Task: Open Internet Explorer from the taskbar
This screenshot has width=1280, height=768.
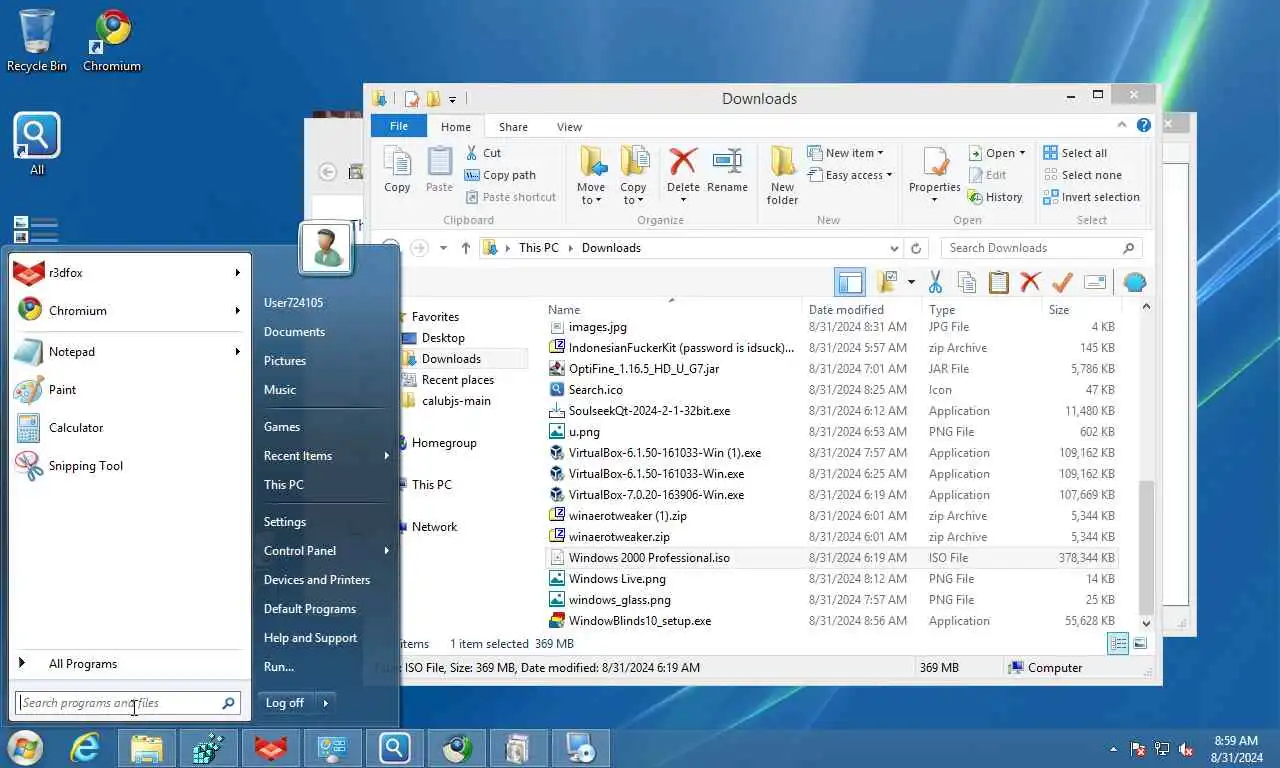Action: (x=84, y=748)
